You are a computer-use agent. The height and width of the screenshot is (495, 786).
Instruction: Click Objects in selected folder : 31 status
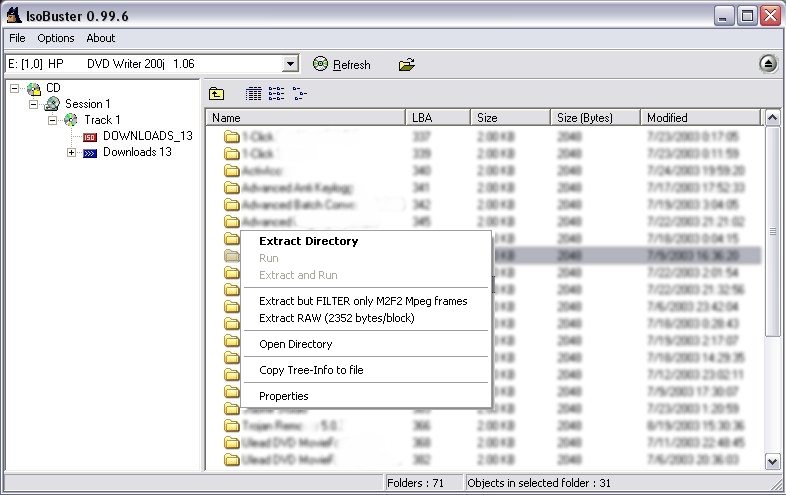coord(539,483)
